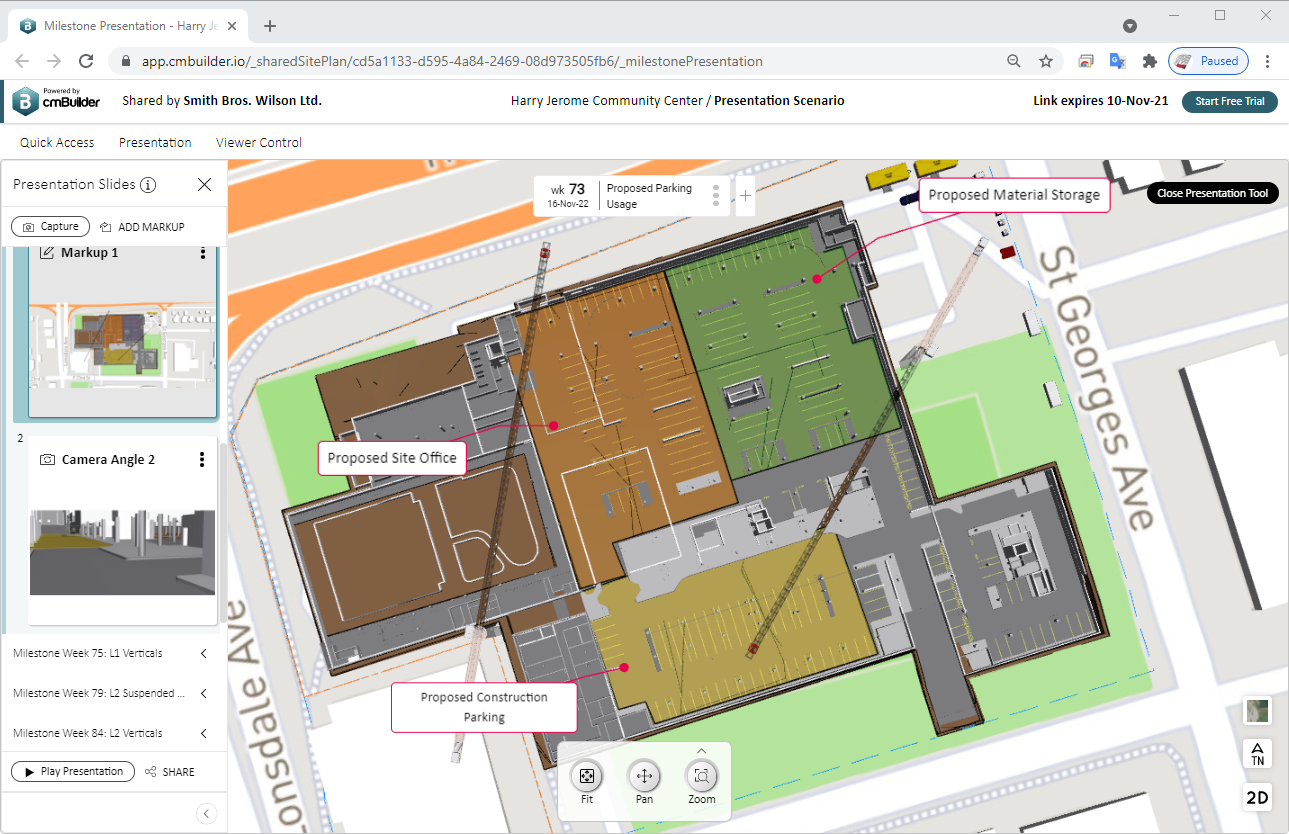The height and width of the screenshot is (834, 1289).
Task: Open a new browser tab
Action: coord(270,26)
